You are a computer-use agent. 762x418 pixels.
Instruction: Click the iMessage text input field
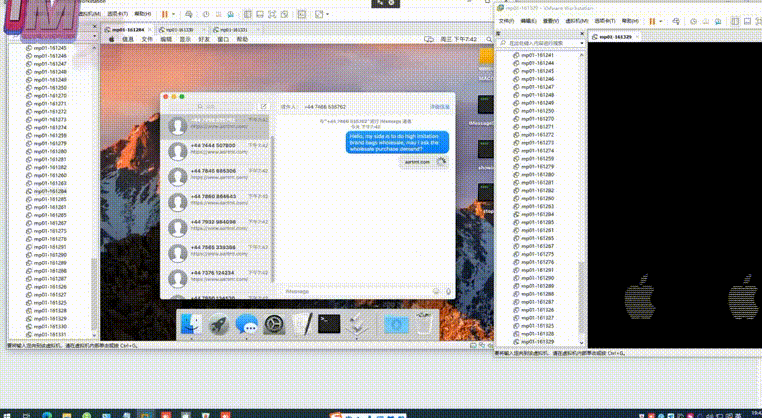pyautogui.click(x=357, y=291)
